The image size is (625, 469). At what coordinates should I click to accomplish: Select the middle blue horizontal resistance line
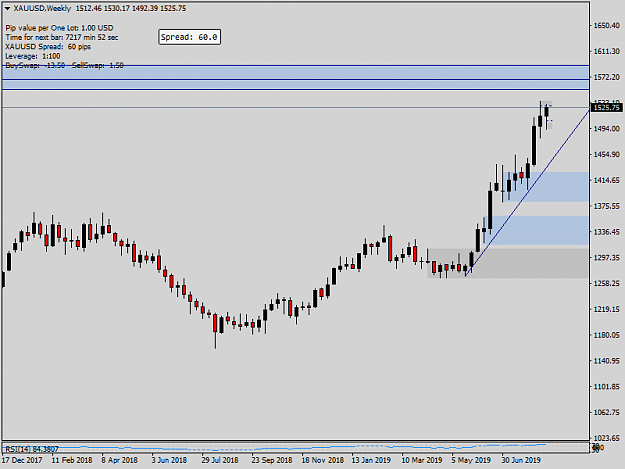click(x=295, y=80)
